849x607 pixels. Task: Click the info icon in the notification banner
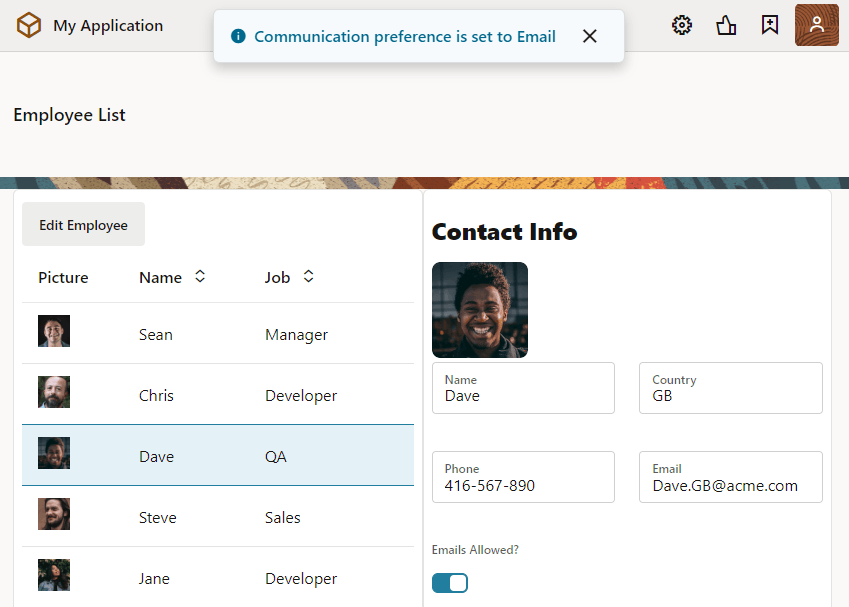pyautogui.click(x=237, y=36)
